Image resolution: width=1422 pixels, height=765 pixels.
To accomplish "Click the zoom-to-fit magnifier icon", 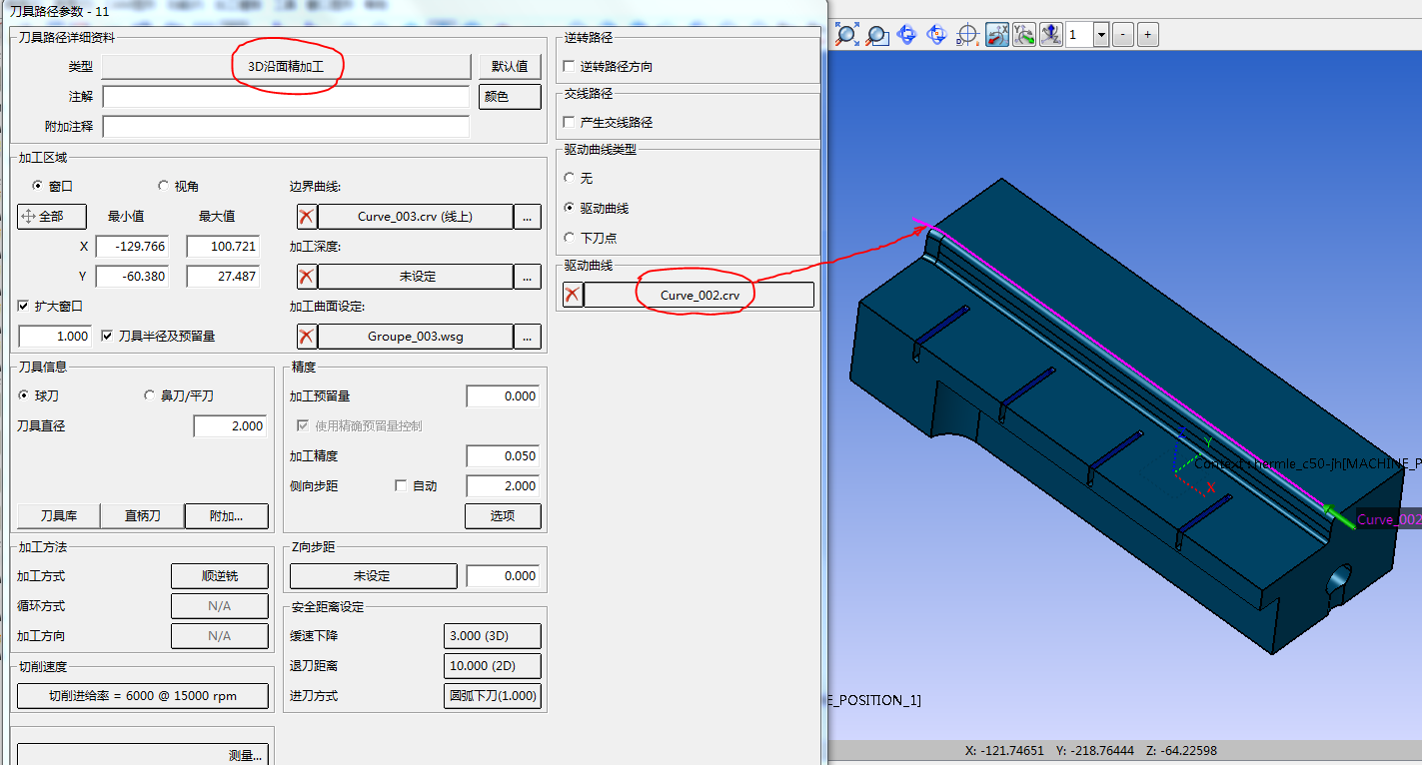I will point(847,35).
